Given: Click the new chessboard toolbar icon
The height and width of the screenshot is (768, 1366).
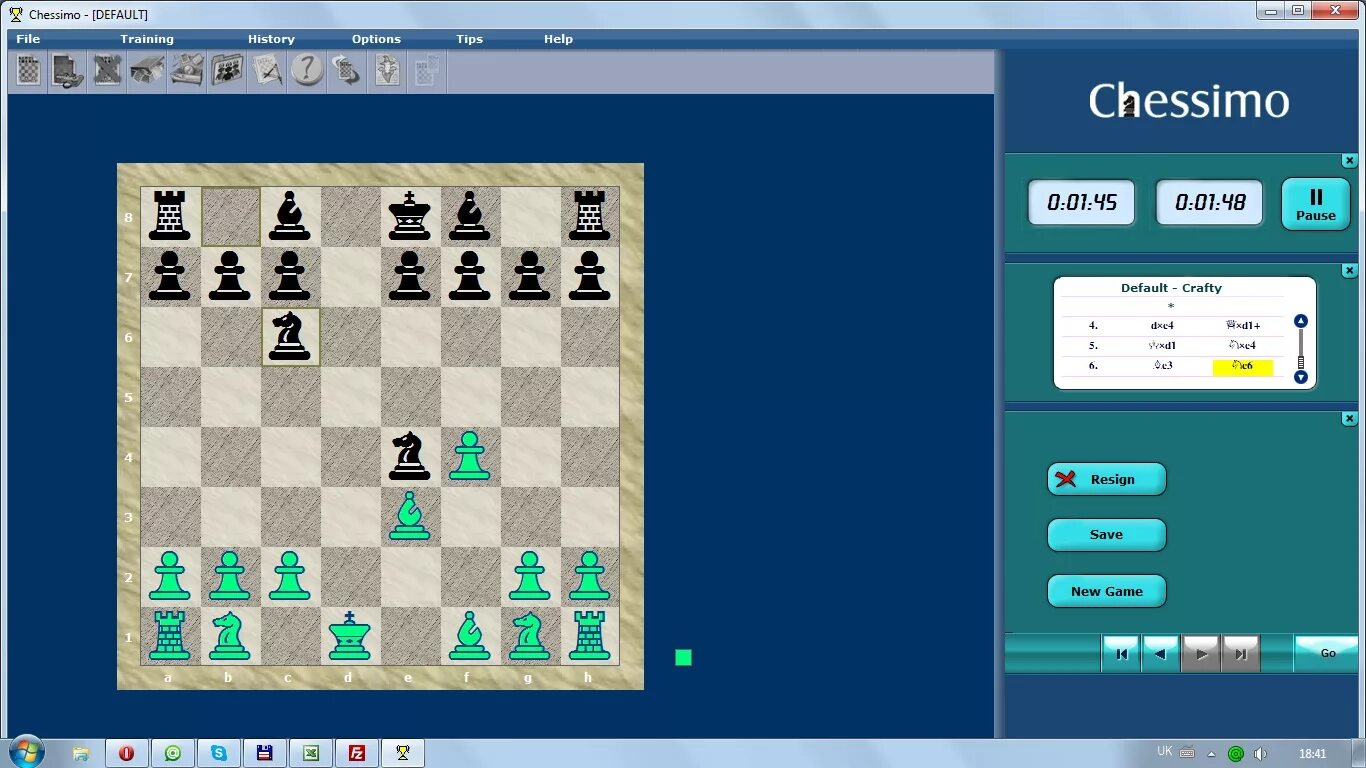Looking at the screenshot, I should [x=28, y=71].
